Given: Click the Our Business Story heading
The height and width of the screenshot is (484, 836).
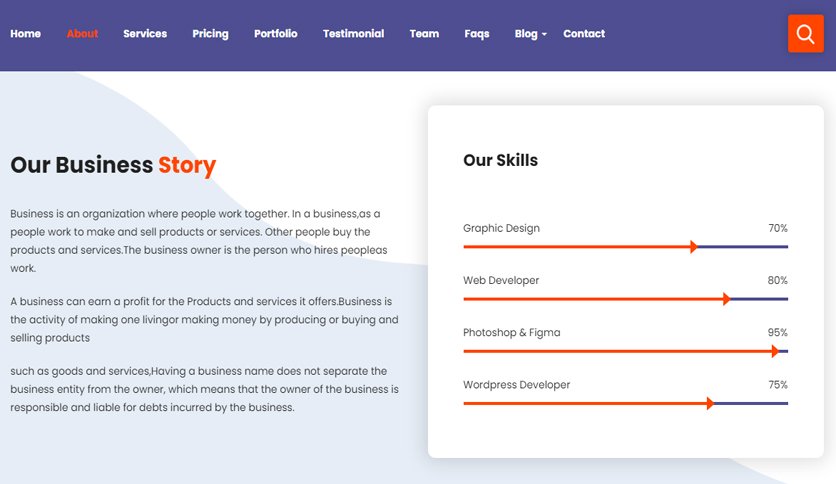Looking at the screenshot, I should point(113,165).
